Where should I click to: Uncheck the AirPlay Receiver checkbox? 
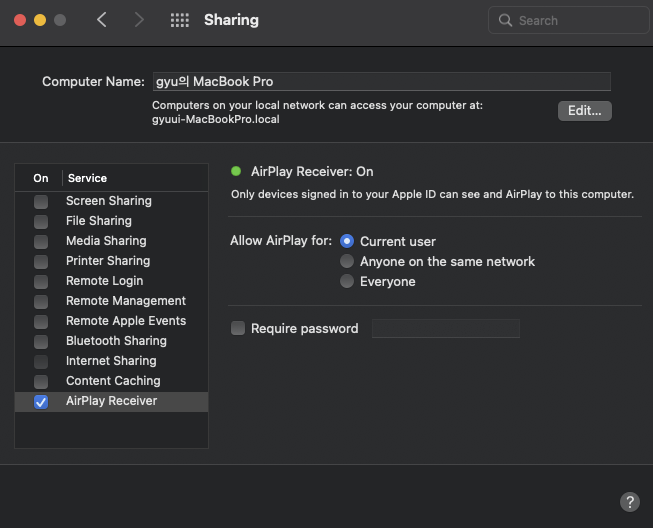tap(41, 402)
